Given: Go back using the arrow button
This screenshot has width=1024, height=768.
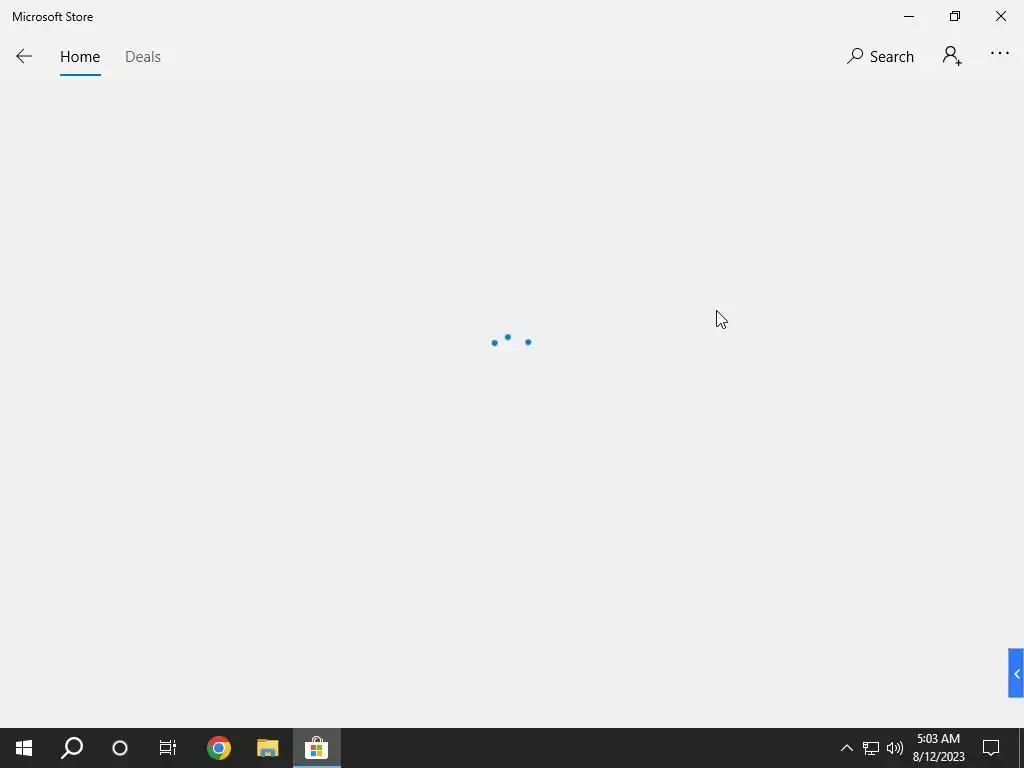Looking at the screenshot, I should (x=24, y=56).
